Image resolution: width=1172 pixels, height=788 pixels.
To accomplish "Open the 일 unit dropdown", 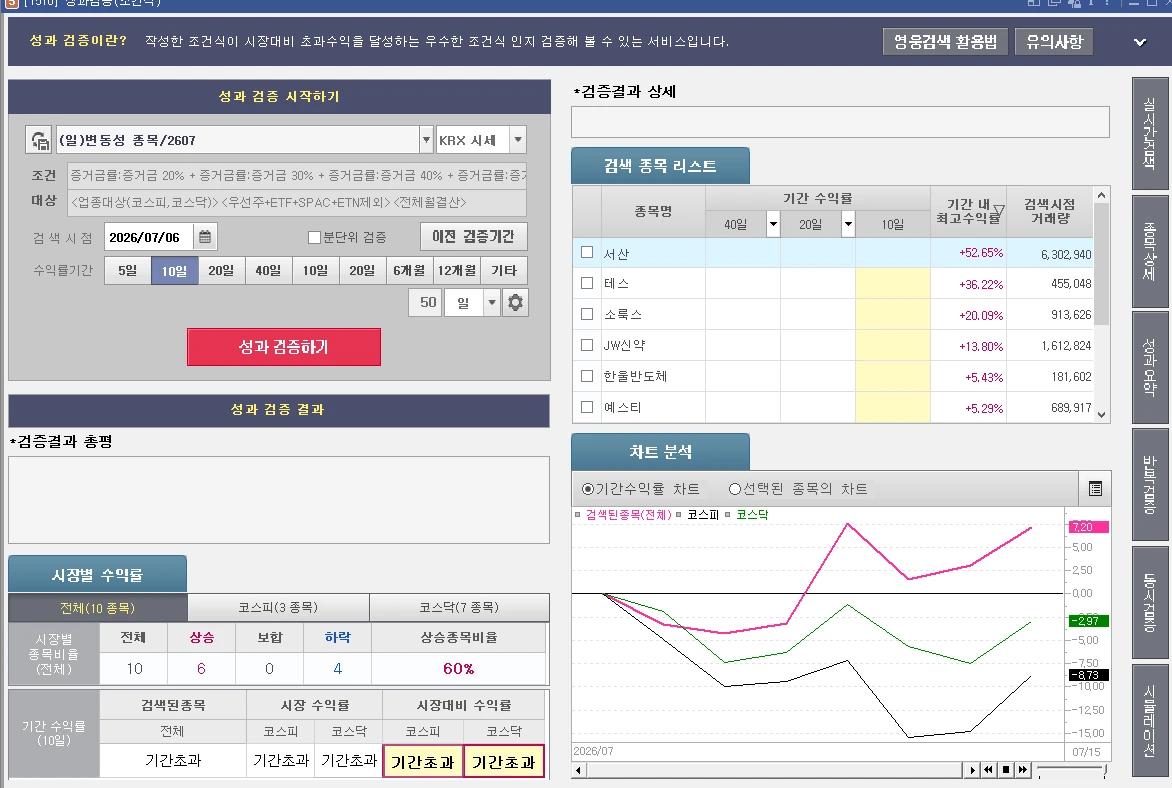I will (x=491, y=303).
